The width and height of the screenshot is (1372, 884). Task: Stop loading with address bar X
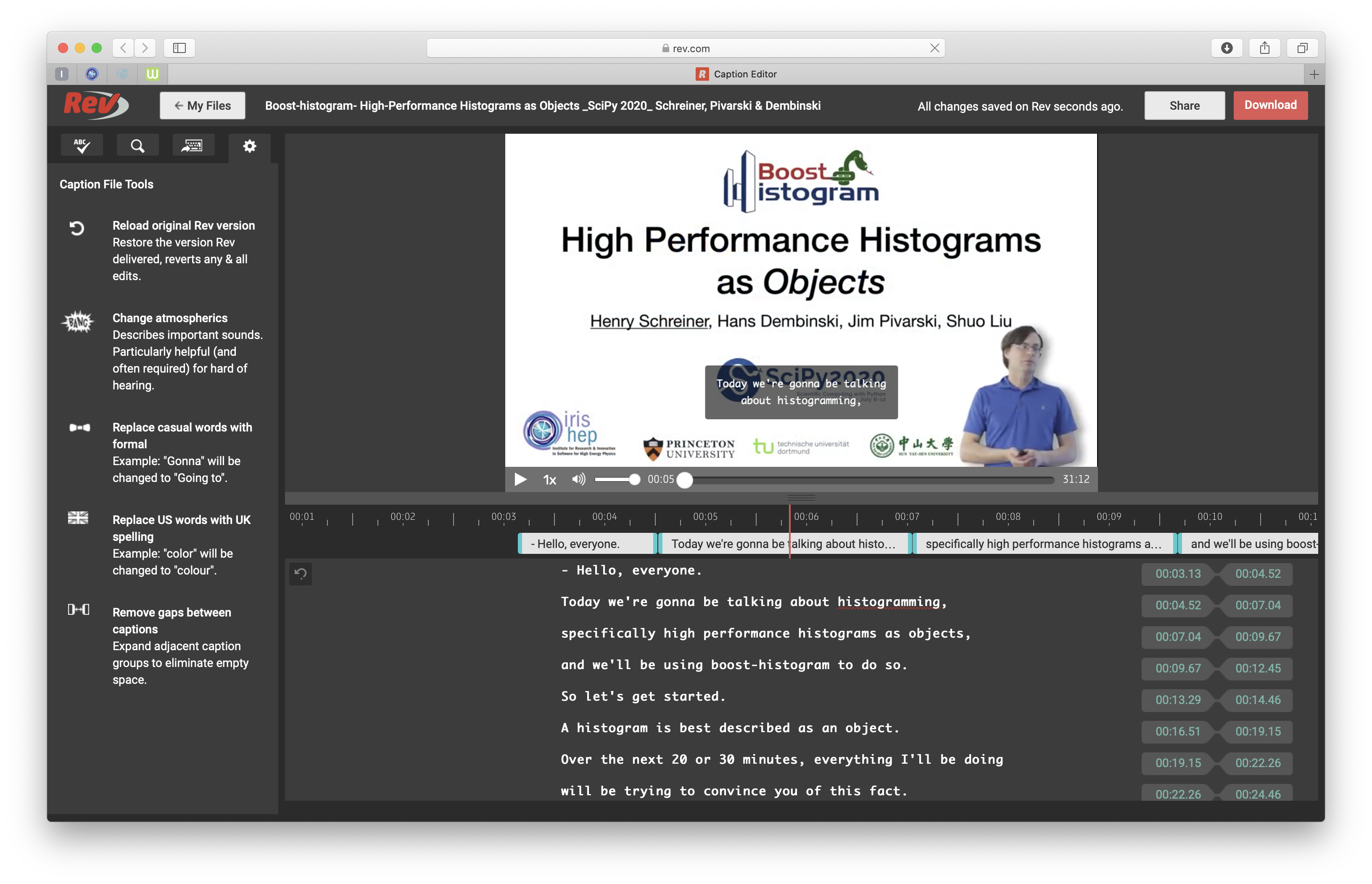[x=934, y=48]
